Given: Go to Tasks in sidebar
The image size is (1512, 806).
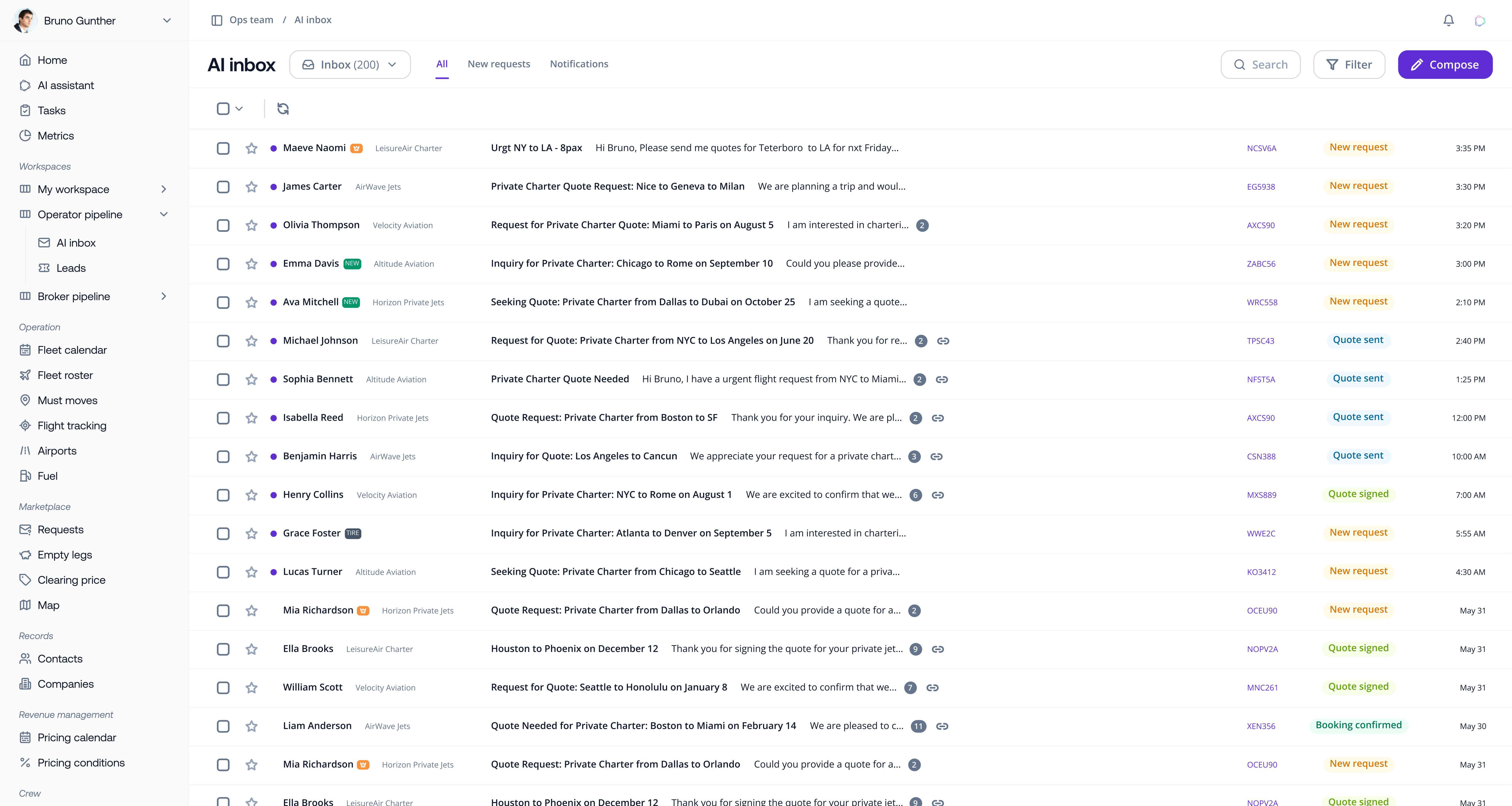Looking at the screenshot, I should (x=42, y=110).
